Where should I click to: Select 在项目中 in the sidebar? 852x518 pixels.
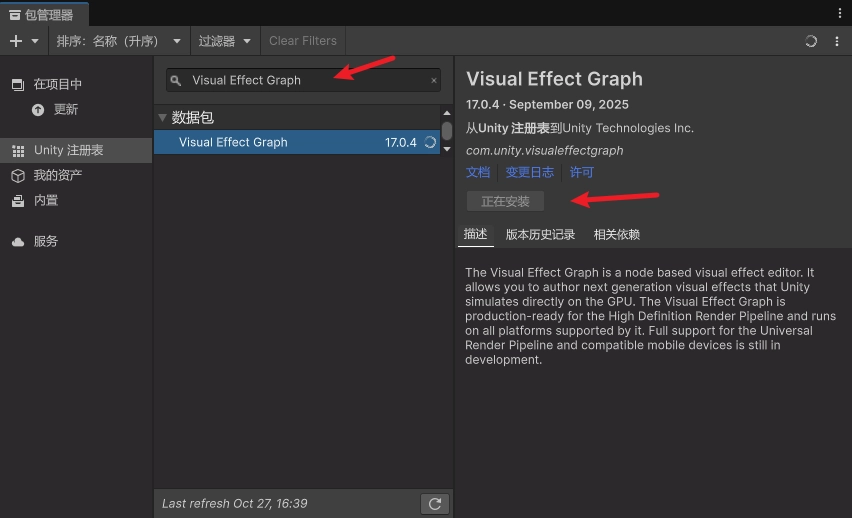[57, 84]
